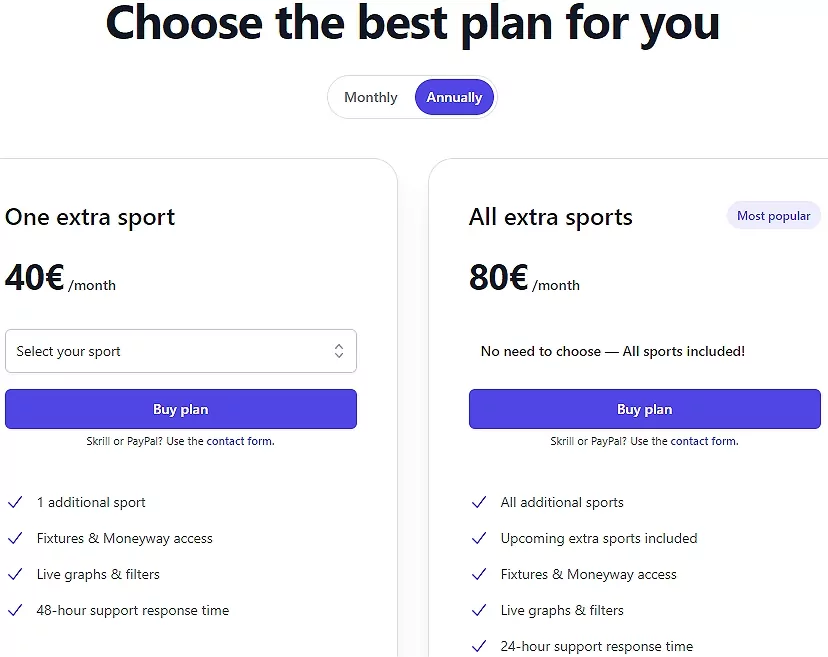Click the All extra sports plan title

pyautogui.click(x=551, y=217)
